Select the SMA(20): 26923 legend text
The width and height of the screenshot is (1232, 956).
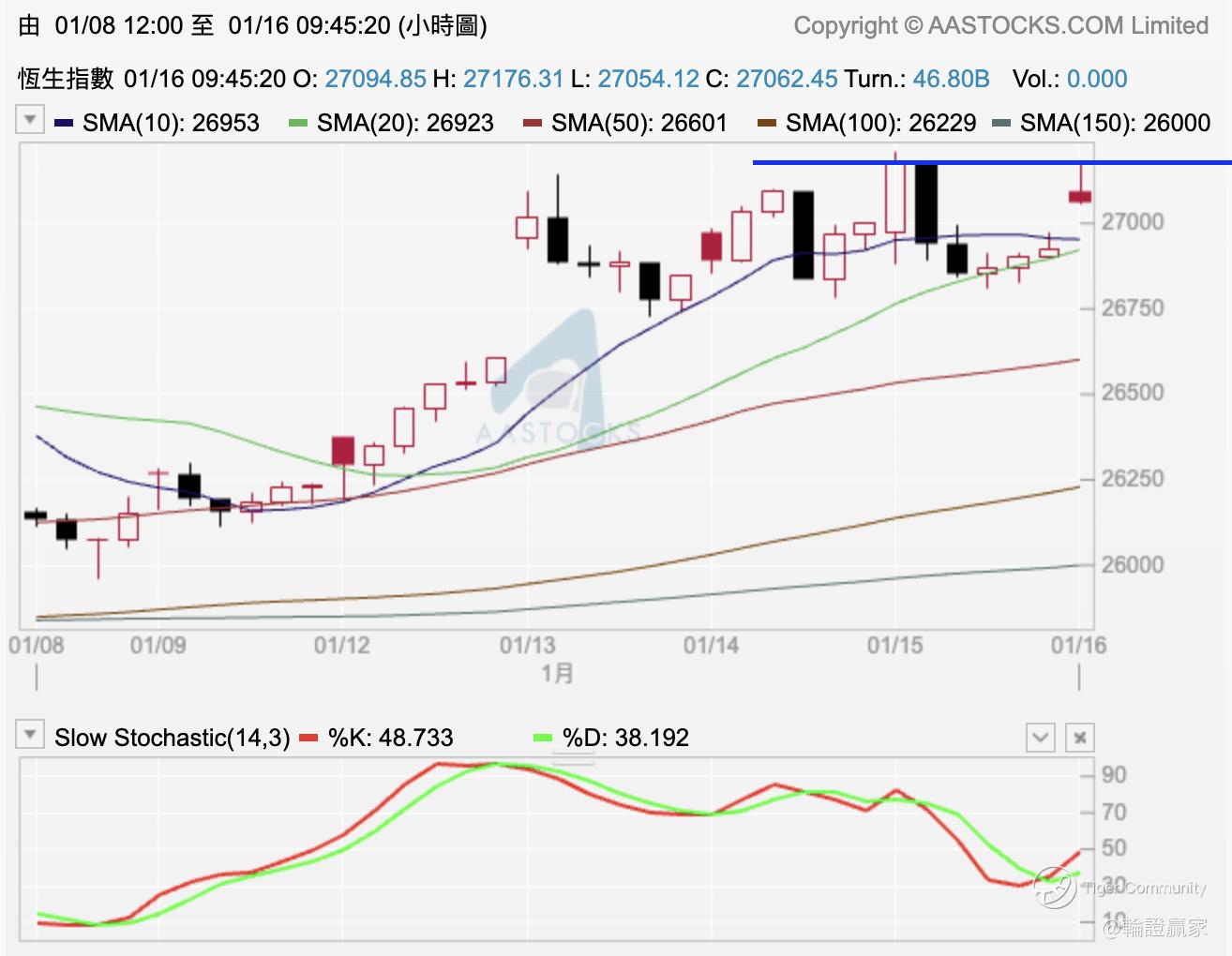click(405, 123)
